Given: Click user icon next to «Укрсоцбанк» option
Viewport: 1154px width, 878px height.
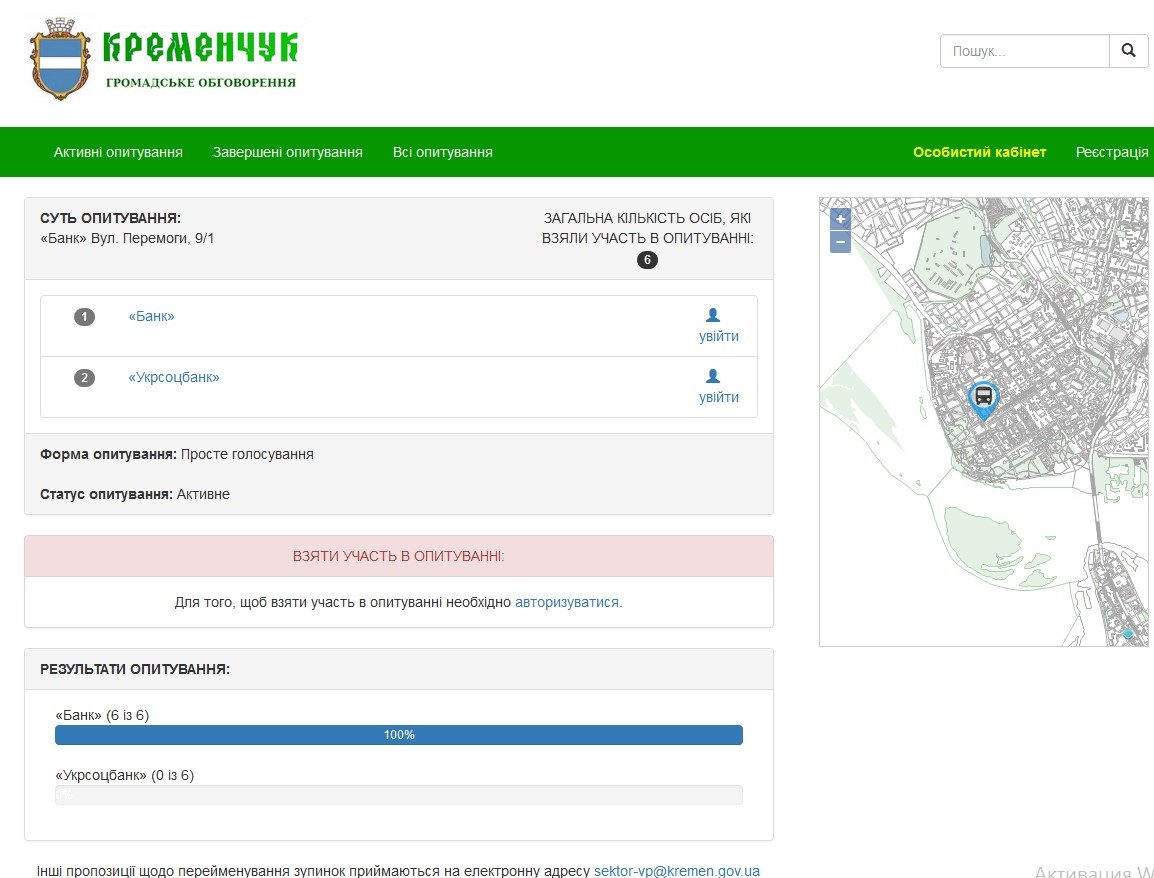Looking at the screenshot, I should pyautogui.click(x=713, y=376).
